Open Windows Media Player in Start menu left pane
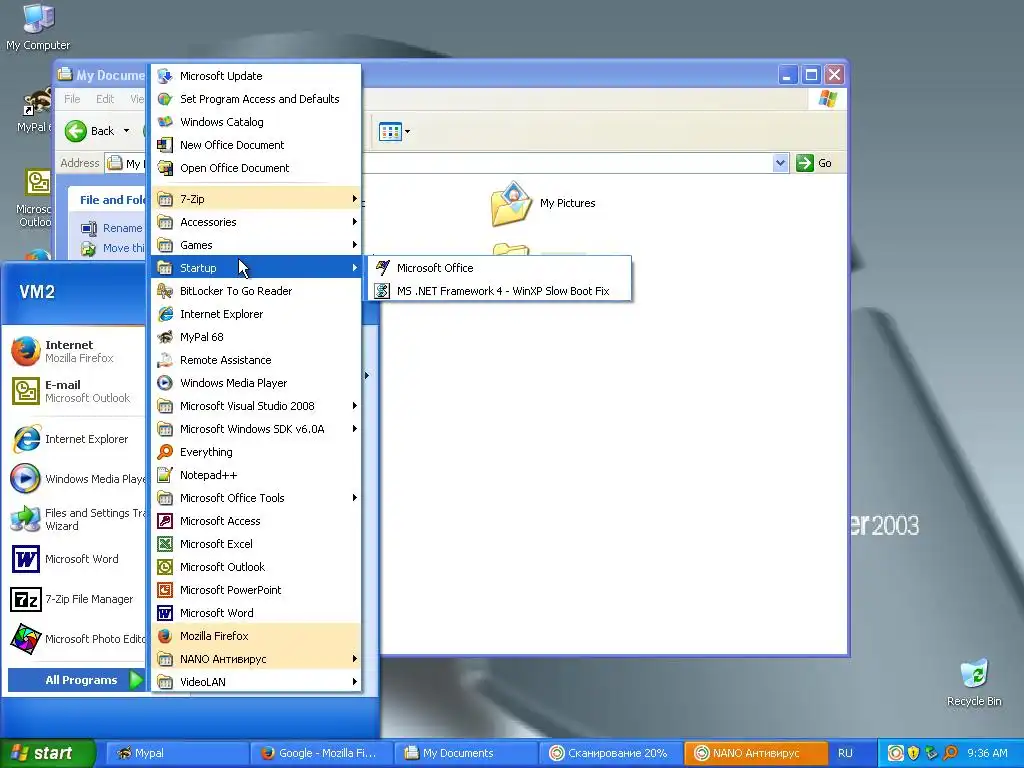Viewport: 1024px width, 768px height. point(77,479)
